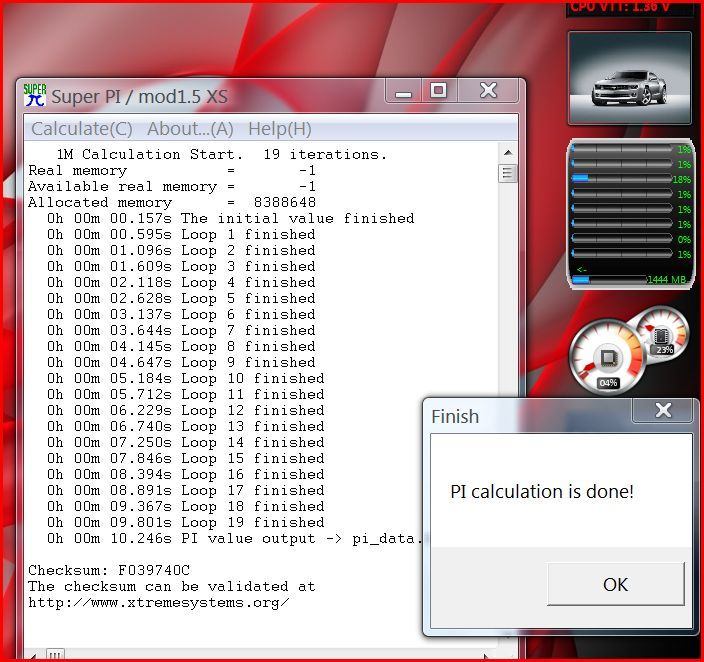Minimize the Super PI window
This screenshot has width=704, height=662.
click(x=403, y=91)
